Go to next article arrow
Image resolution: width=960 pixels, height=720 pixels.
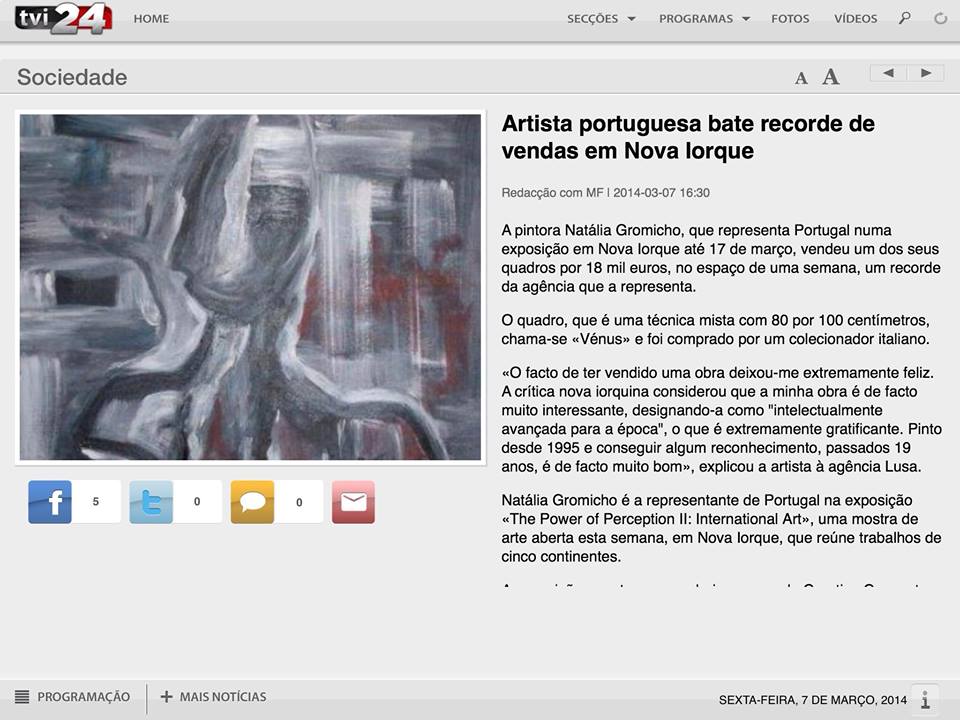coord(925,73)
